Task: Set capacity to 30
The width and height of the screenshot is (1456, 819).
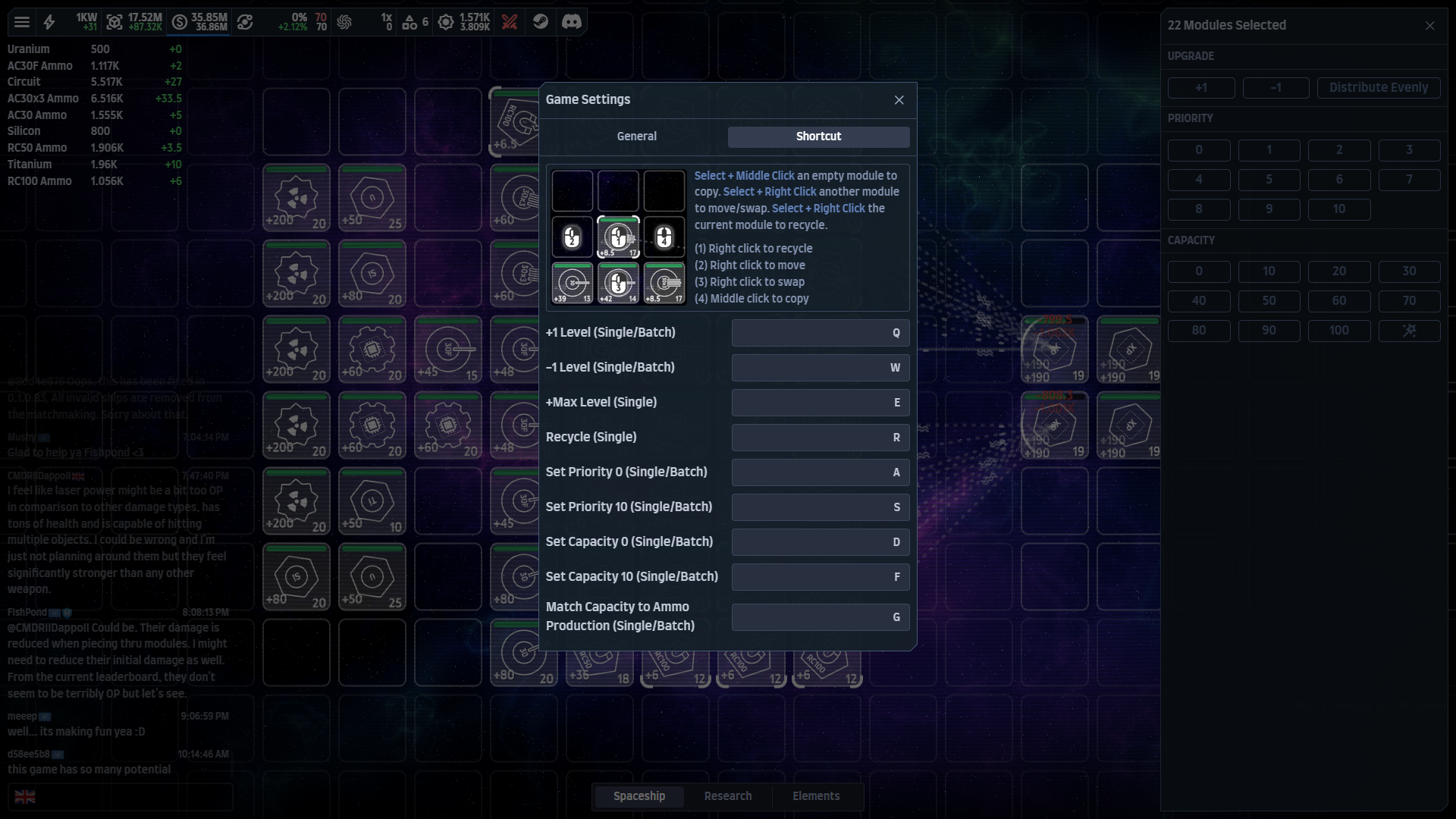Action: 1409,271
